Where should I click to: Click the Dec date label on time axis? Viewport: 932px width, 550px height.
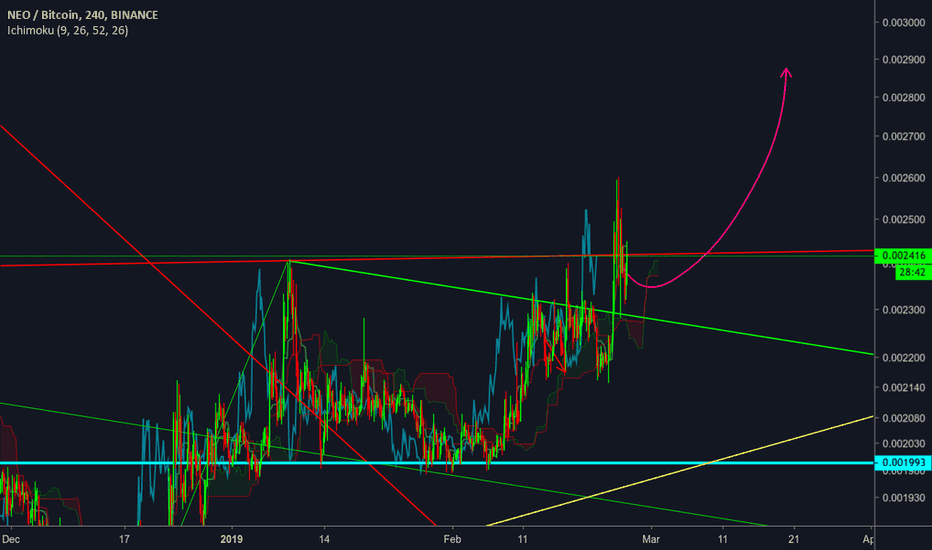click(11, 539)
